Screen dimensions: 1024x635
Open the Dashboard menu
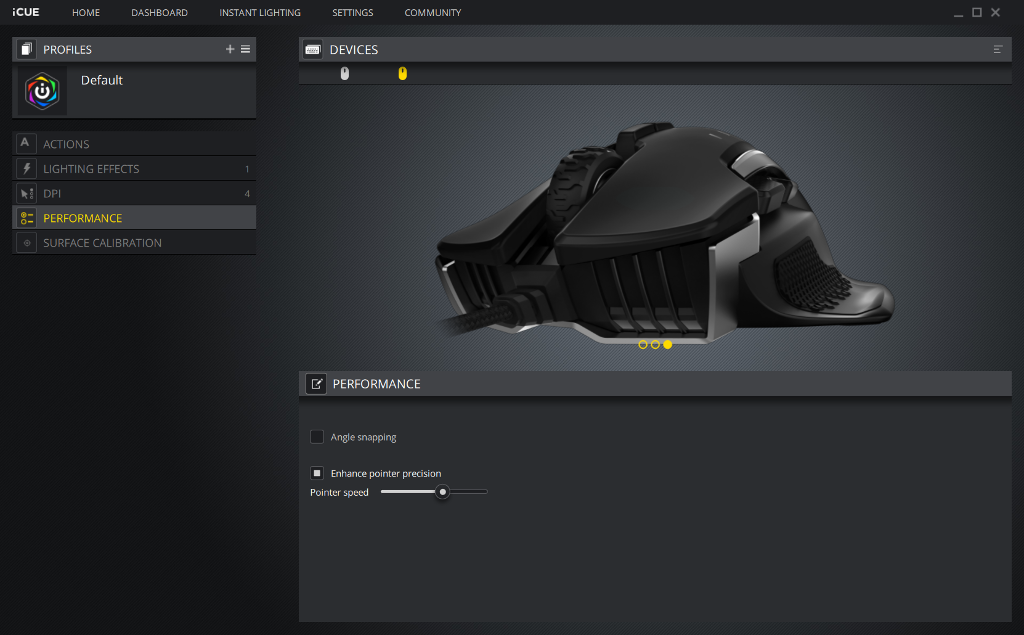159,13
